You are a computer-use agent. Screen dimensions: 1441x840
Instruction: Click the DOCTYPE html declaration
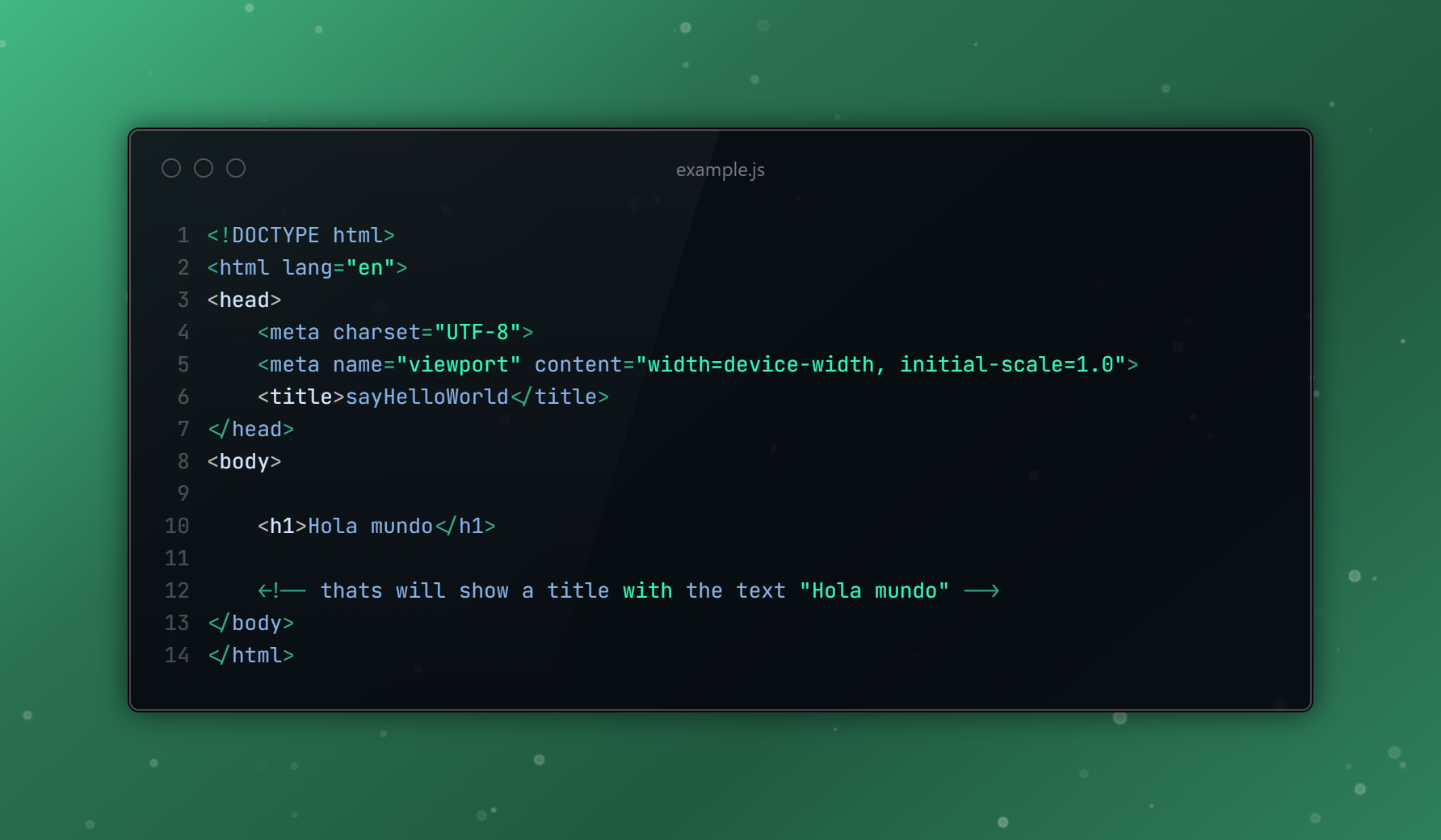(x=301, y=235)
